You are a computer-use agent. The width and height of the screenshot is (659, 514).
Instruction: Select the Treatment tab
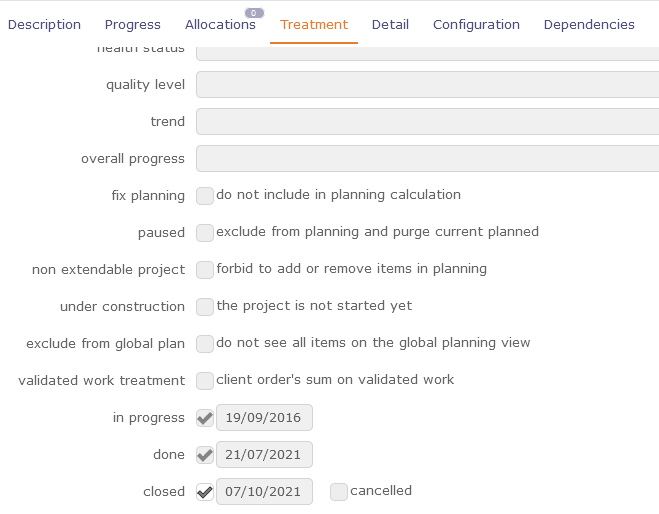point(314,25)
